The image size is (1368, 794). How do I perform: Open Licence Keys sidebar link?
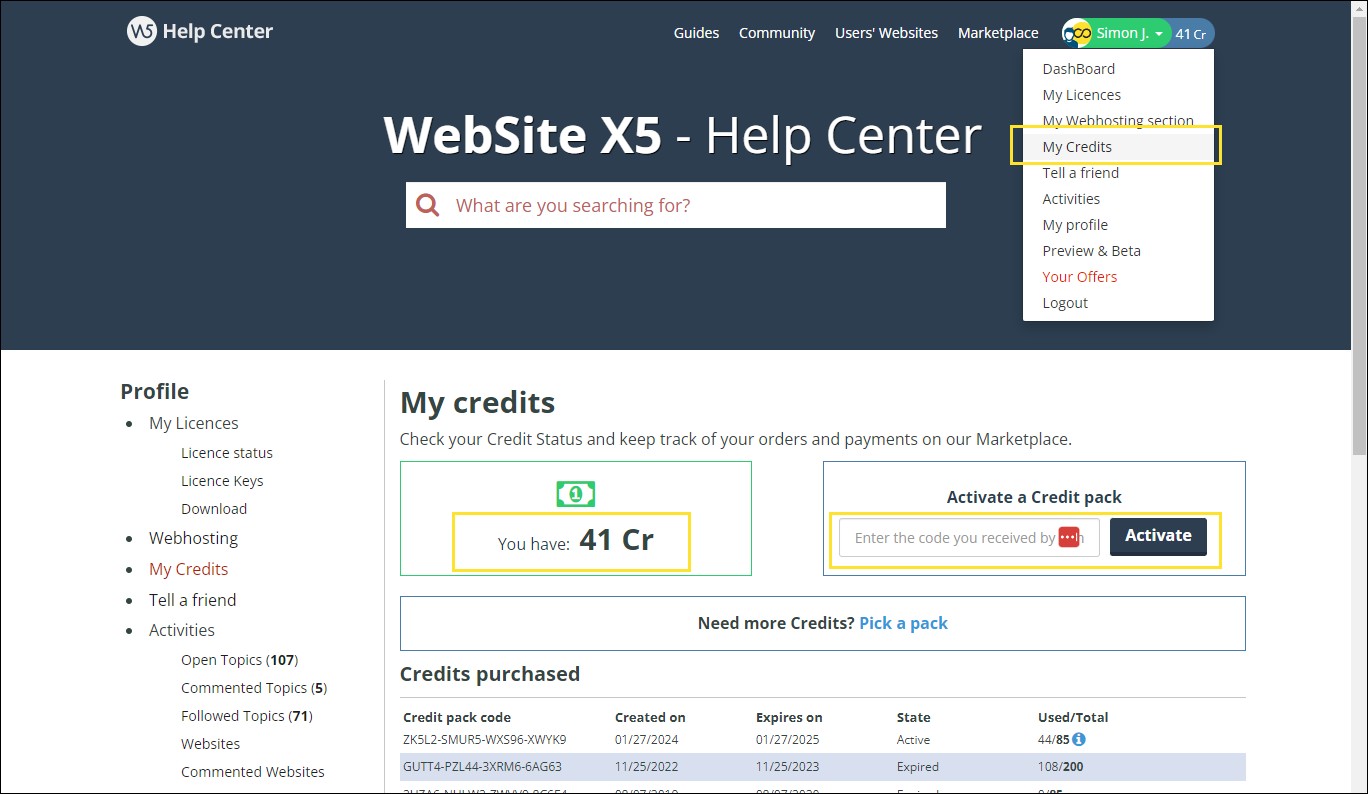pyautogui.click(x=222, y=481)
